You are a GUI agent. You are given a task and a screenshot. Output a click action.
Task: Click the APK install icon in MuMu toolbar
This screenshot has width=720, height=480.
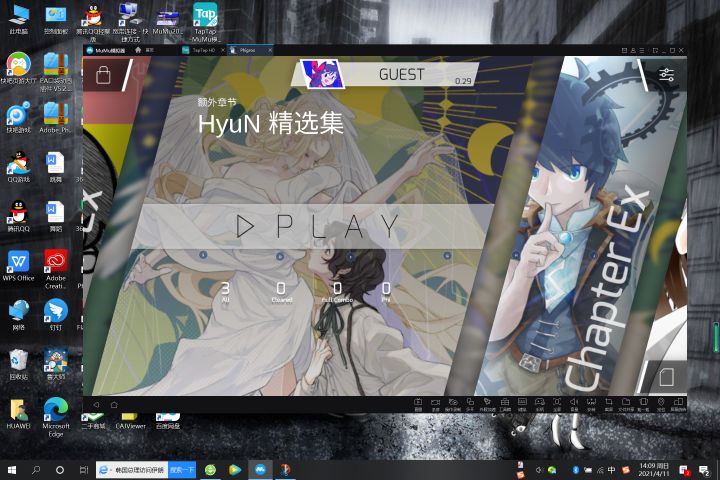(x=591, y=404)
